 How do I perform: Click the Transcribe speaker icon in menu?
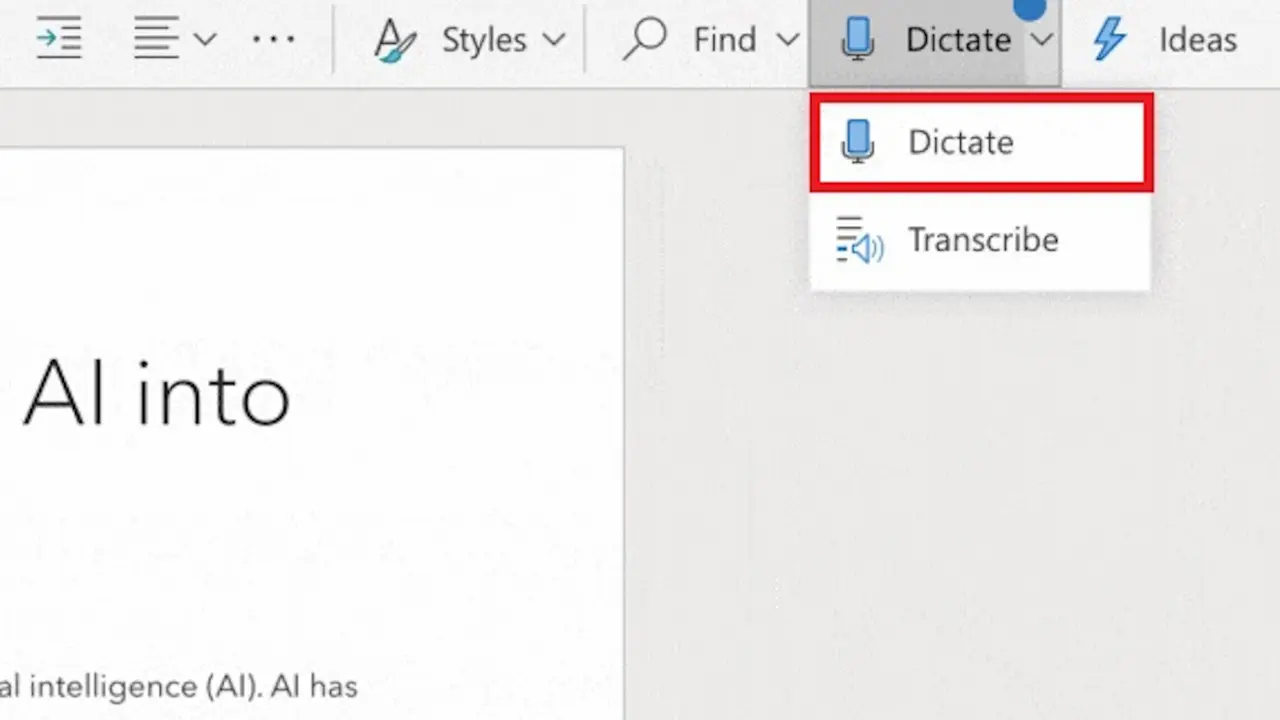858,240
